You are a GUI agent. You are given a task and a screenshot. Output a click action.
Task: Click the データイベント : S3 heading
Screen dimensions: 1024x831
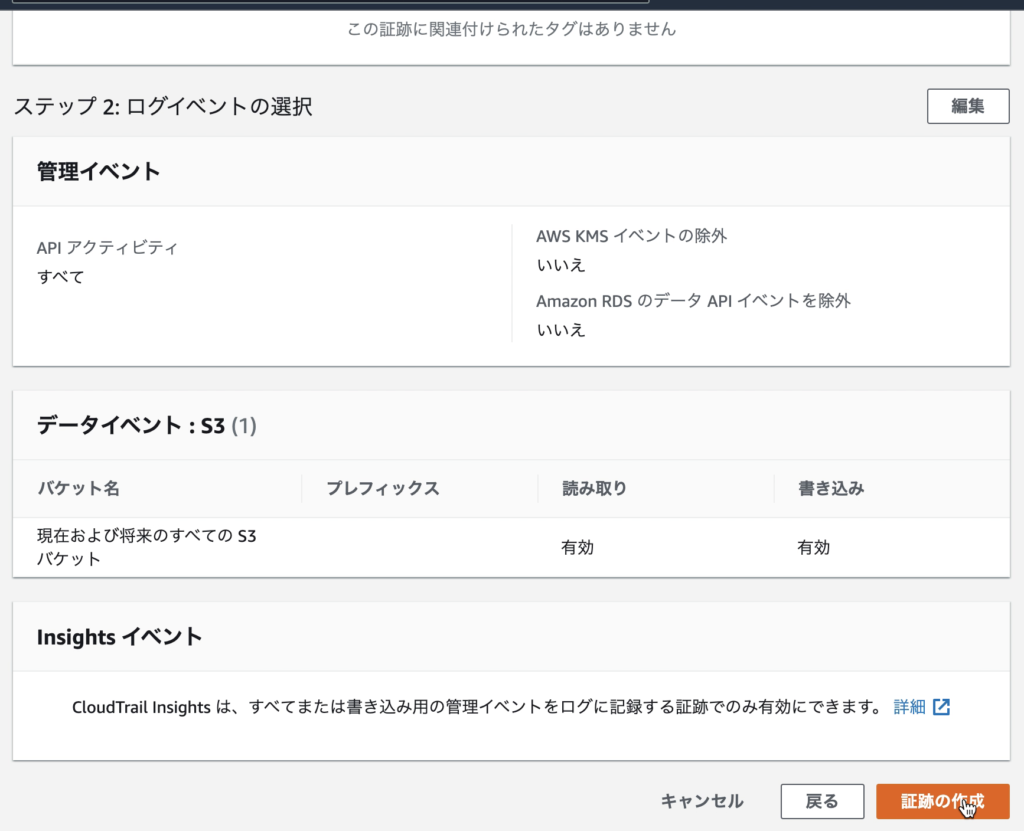pyautogui.click(x=147, y=425)
